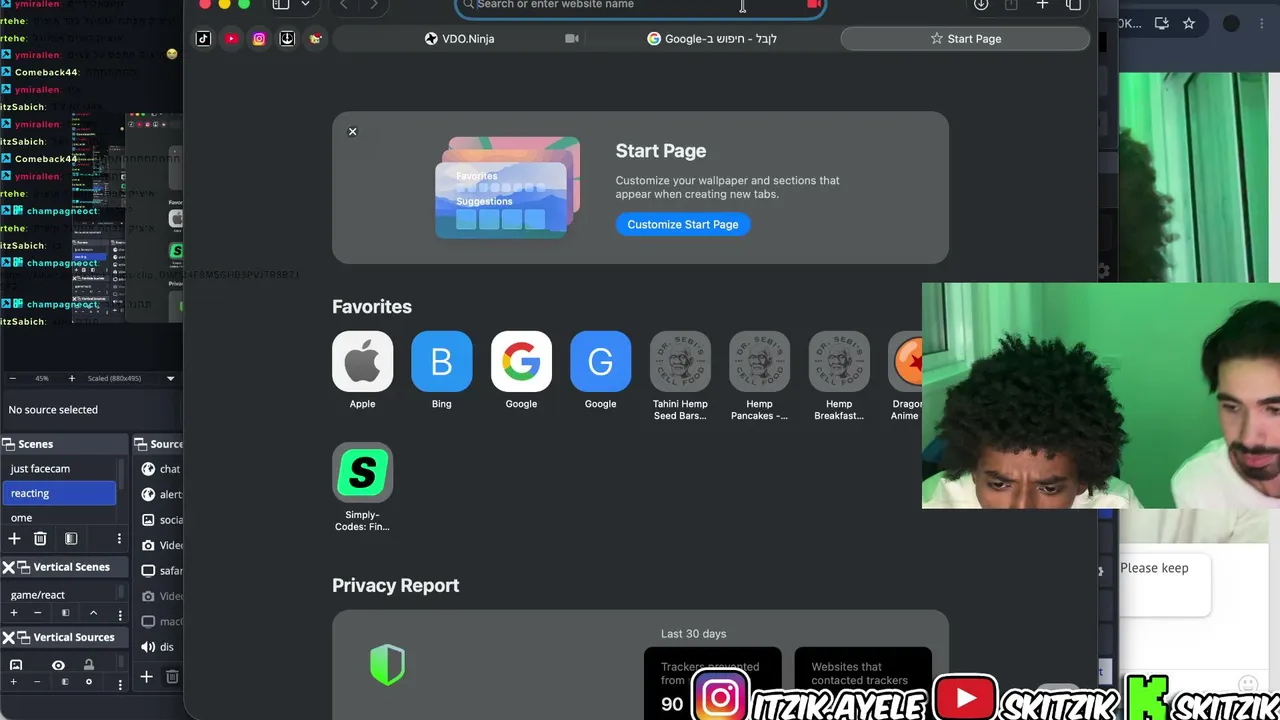Zoom in the OBS preview with plus
This screenshot has height=720, width=1280.
coord(71,379)
